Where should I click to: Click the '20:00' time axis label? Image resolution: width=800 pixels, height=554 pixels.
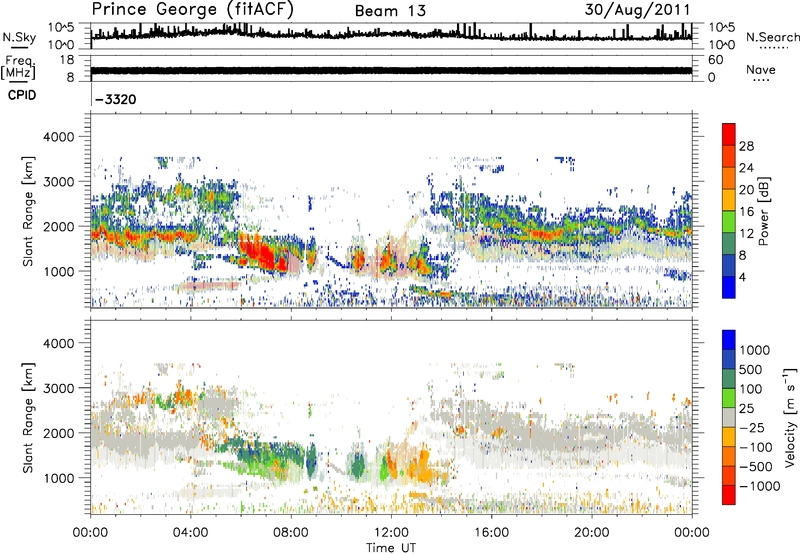pos(591,533)
